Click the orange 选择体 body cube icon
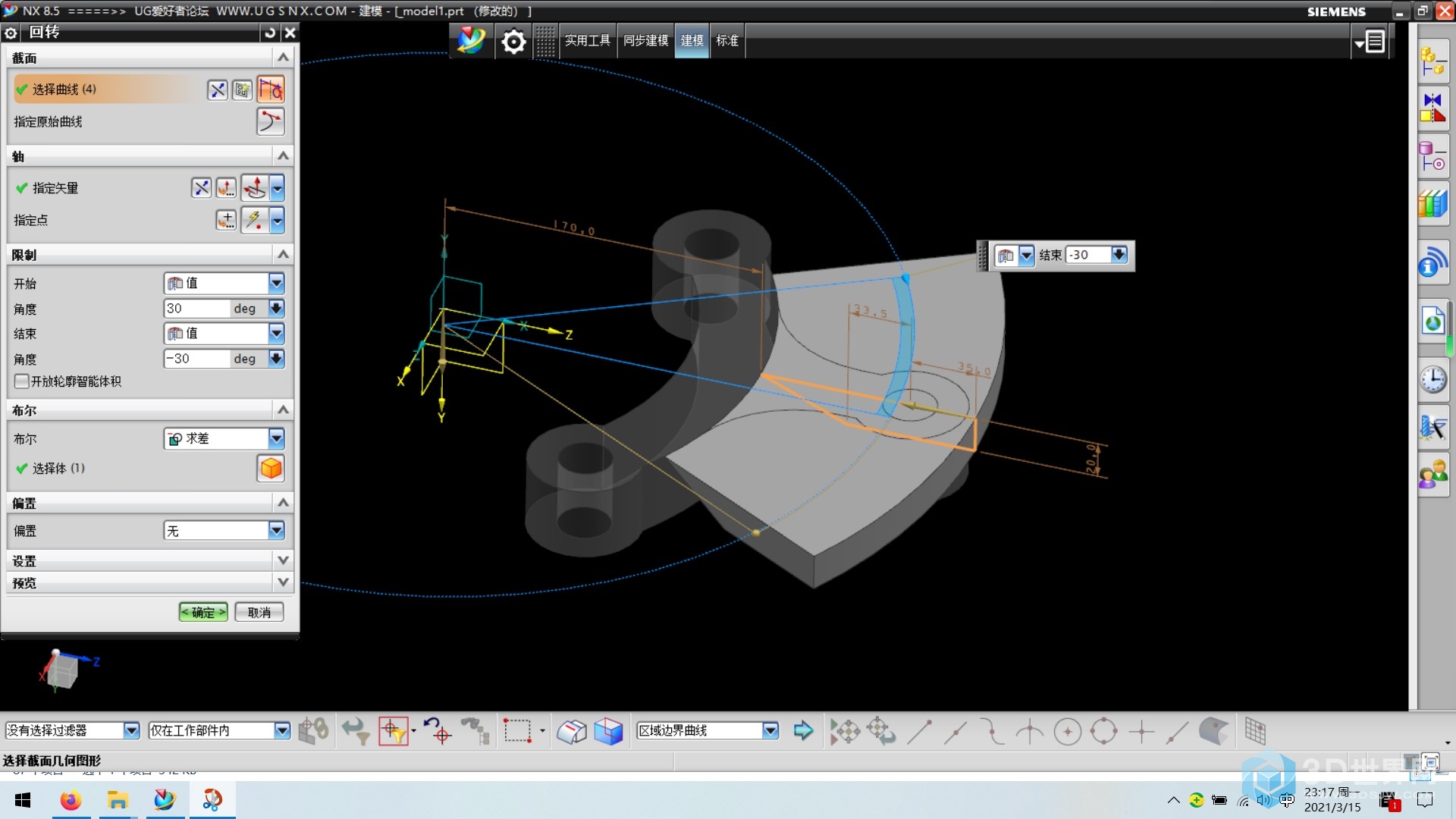 click(x=271, y=469)
